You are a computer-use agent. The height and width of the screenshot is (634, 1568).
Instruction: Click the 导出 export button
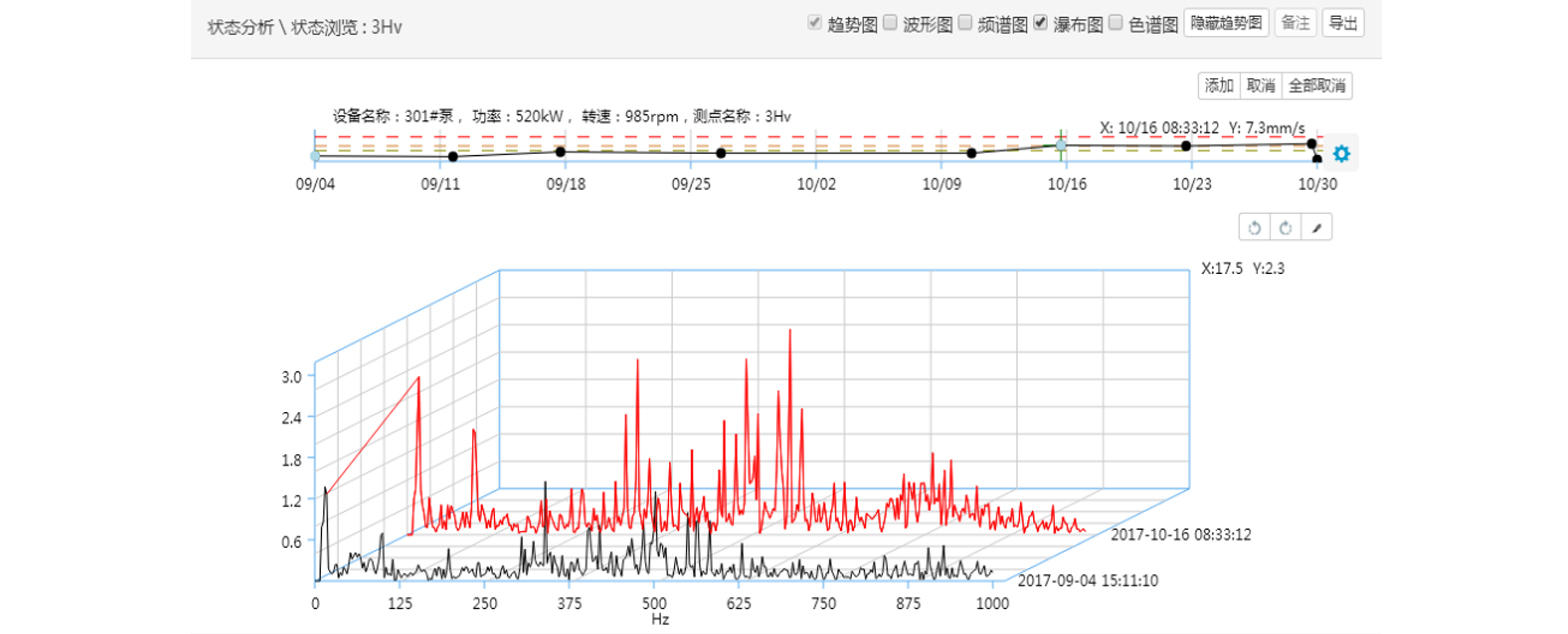1342,24
